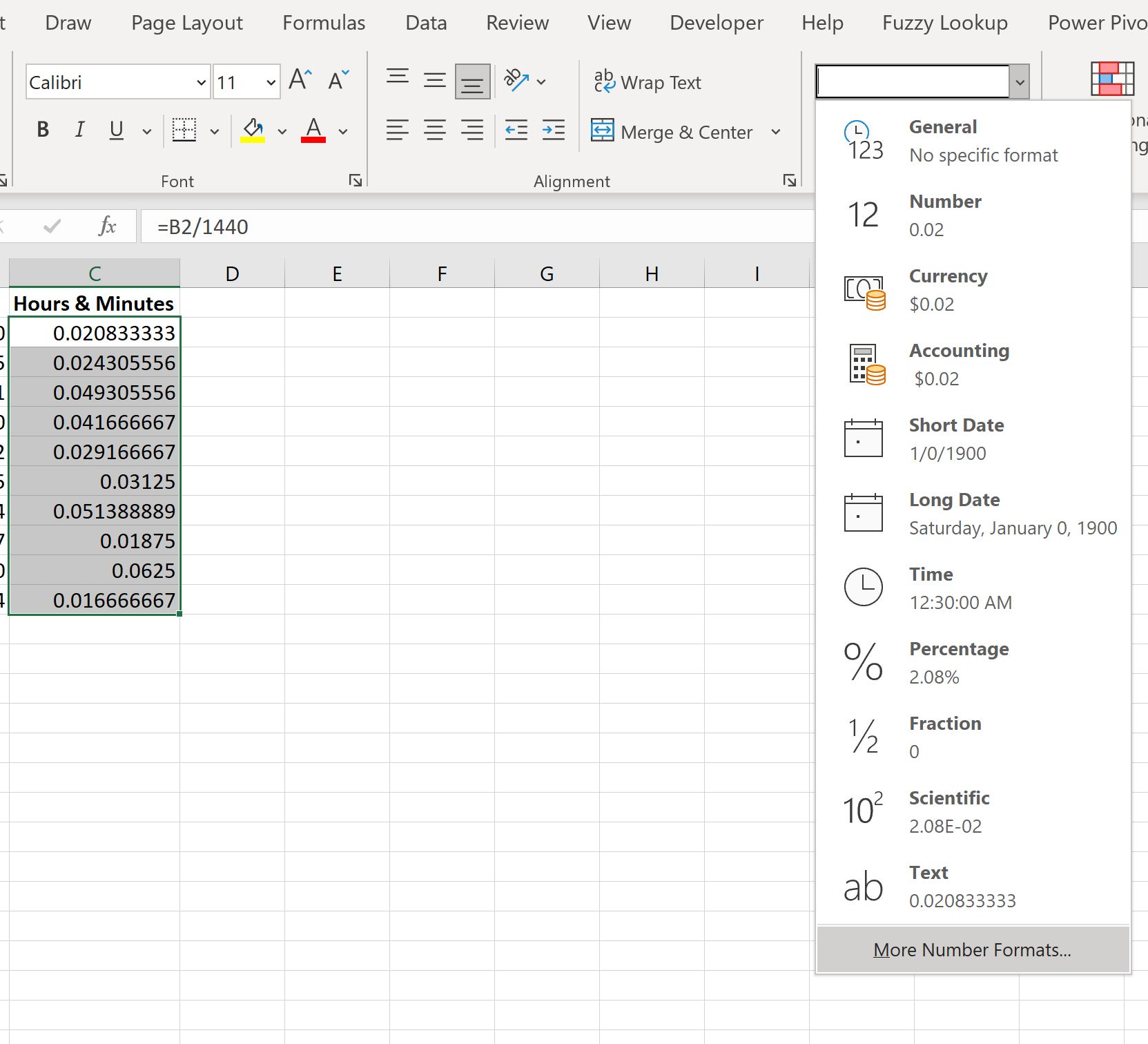Click the formula bar showing =B2/1440
The image size is (1148, 1044).
click(414, 226)
